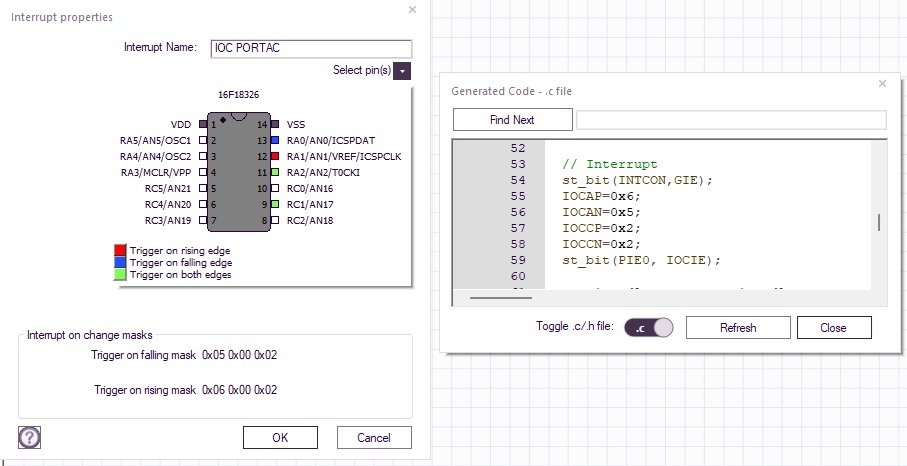Select the green RC1/AN17 pin box
907x466 pixels.
(274, 204)
